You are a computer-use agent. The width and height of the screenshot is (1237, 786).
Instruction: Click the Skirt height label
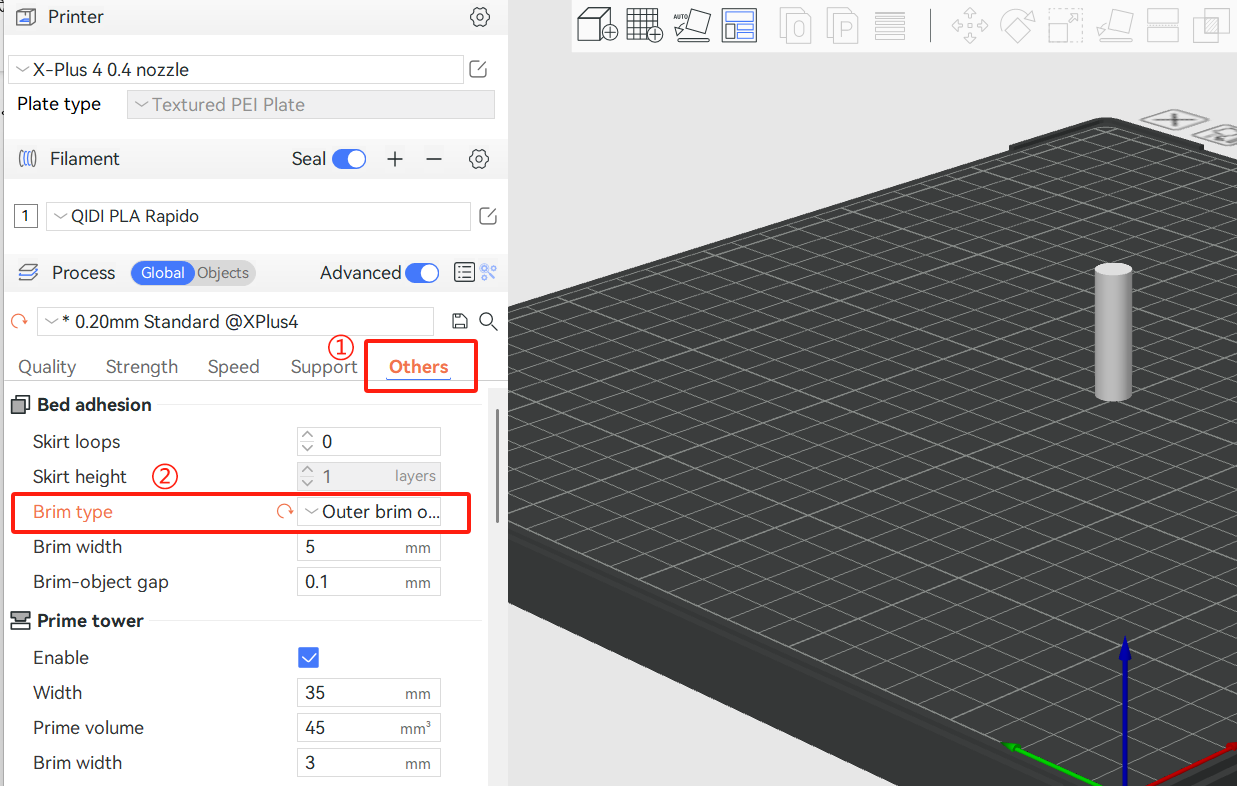pyautogui.click(x=80, y=477)
